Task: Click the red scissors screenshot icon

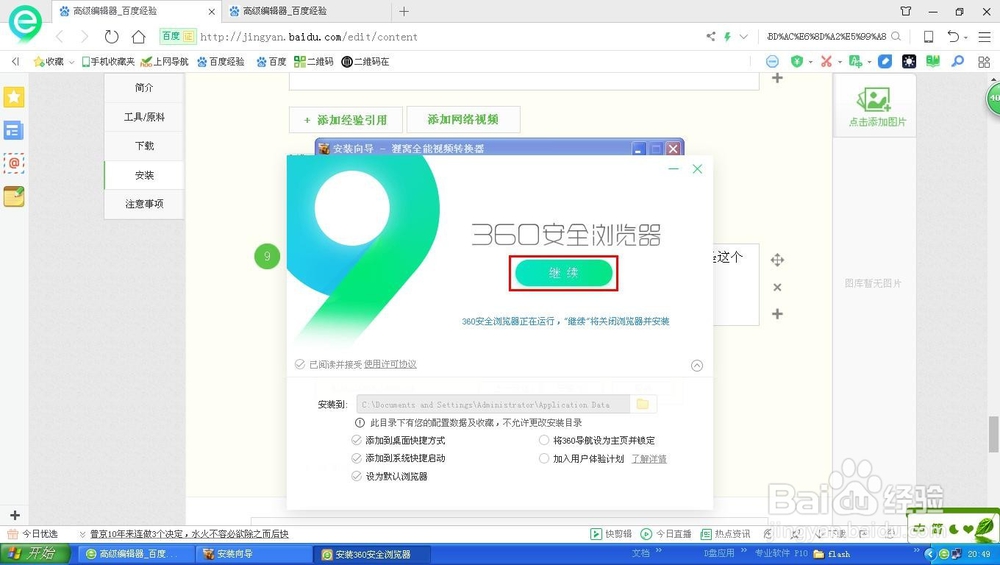Action: (826, 61)
